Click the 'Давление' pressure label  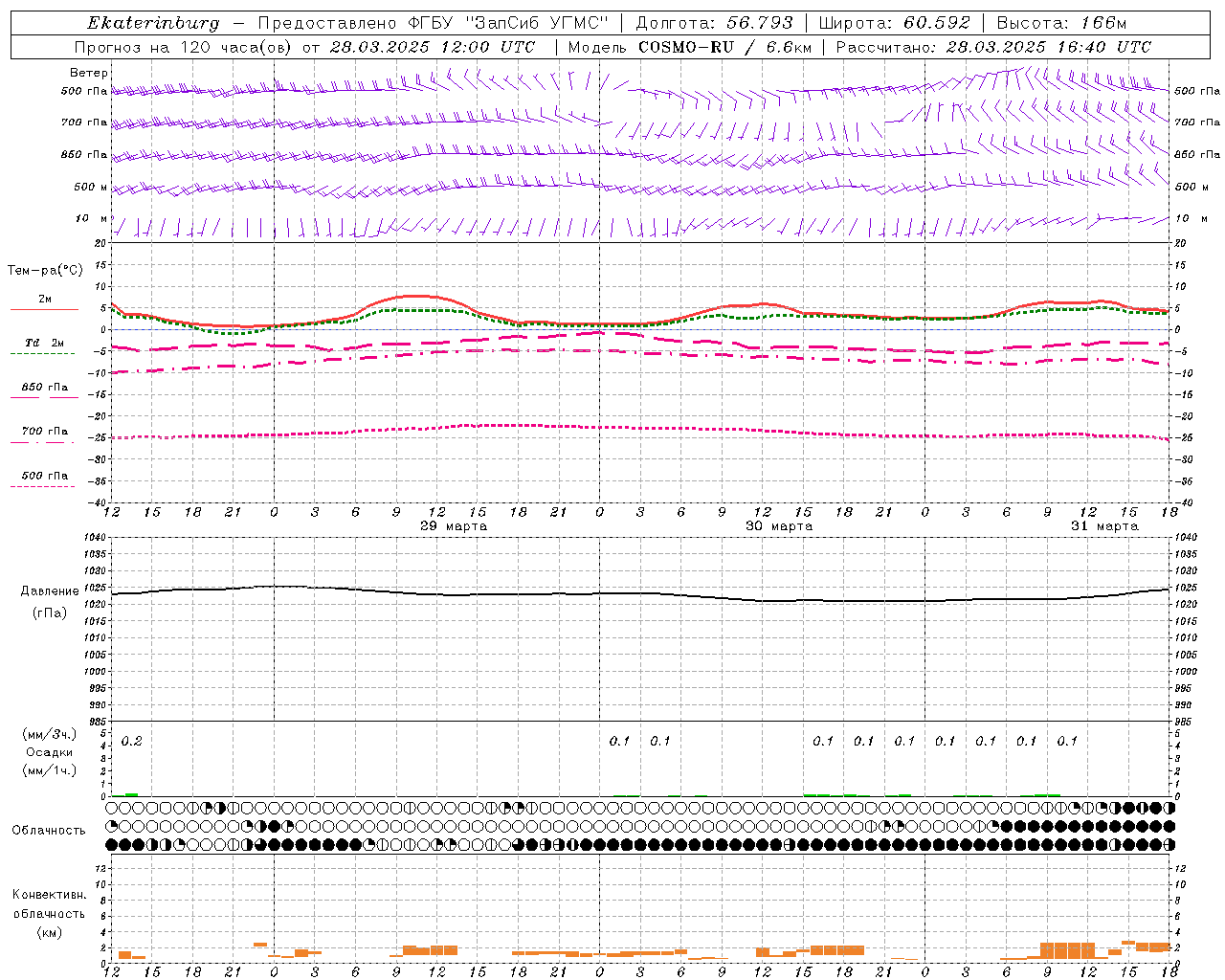coord(50,591)
